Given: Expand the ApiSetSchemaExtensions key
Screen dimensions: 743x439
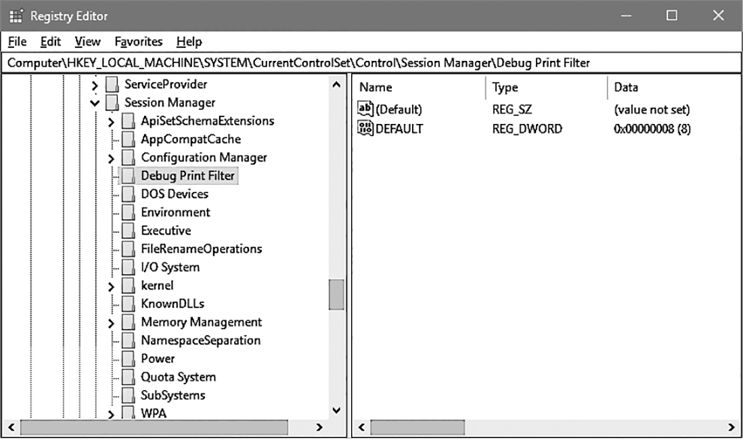Looking at the screenshot, I should point(111,121).
